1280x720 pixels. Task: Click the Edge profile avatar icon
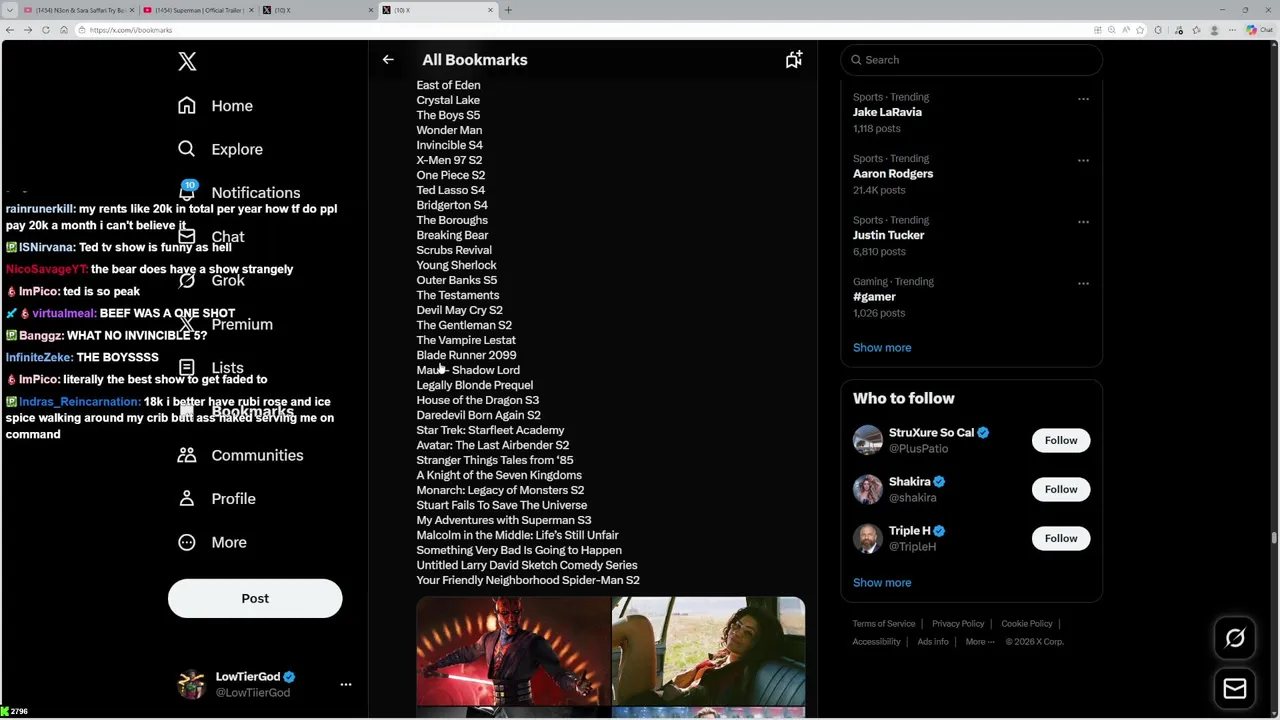(x=1215, y=30)
